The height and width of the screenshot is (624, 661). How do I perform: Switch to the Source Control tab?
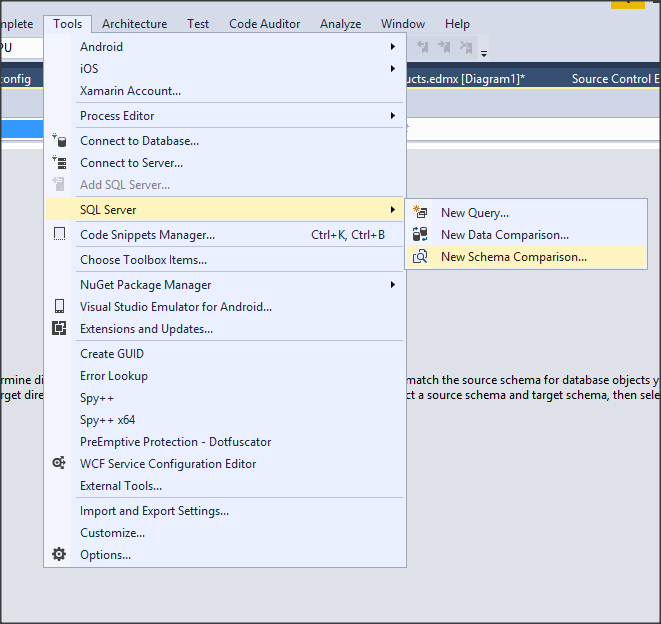click(x=615, y=79)
